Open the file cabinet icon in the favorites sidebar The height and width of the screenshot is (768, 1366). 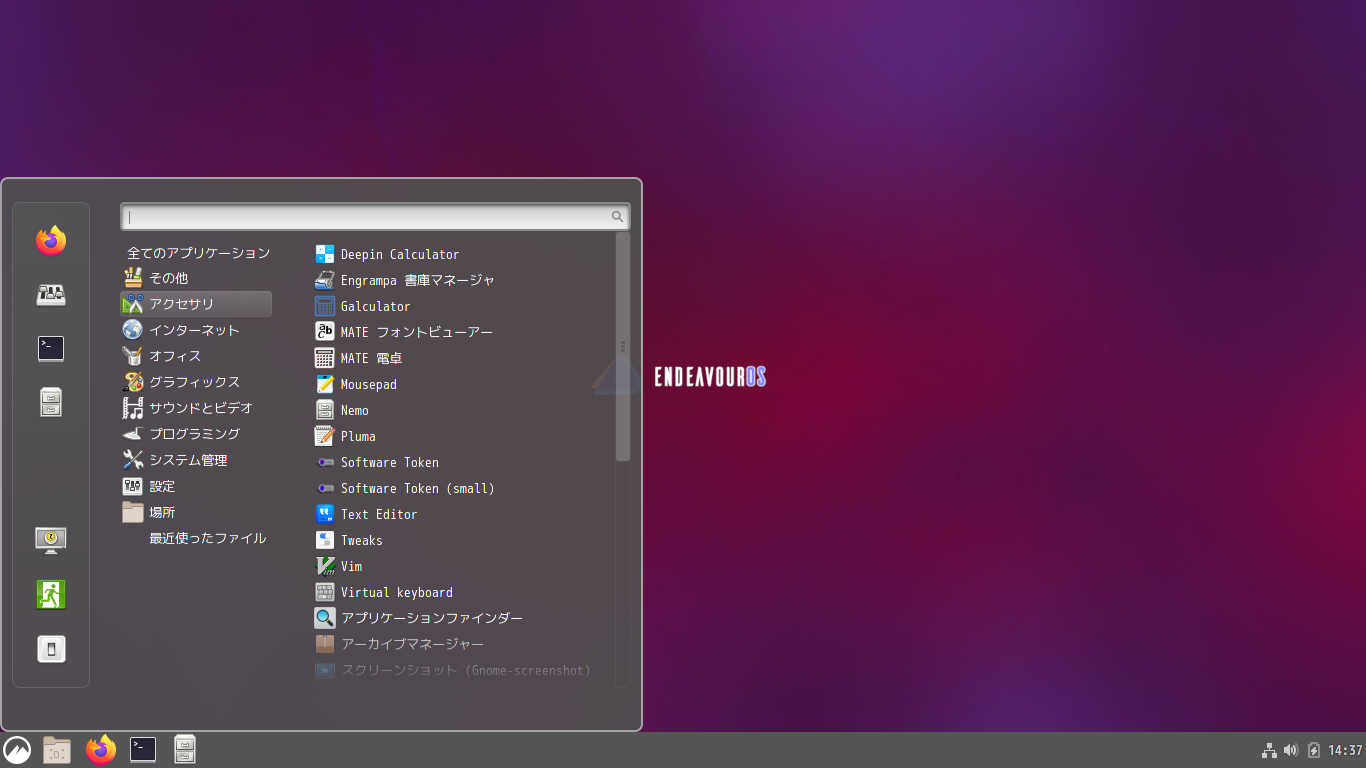tap(51, 402)
